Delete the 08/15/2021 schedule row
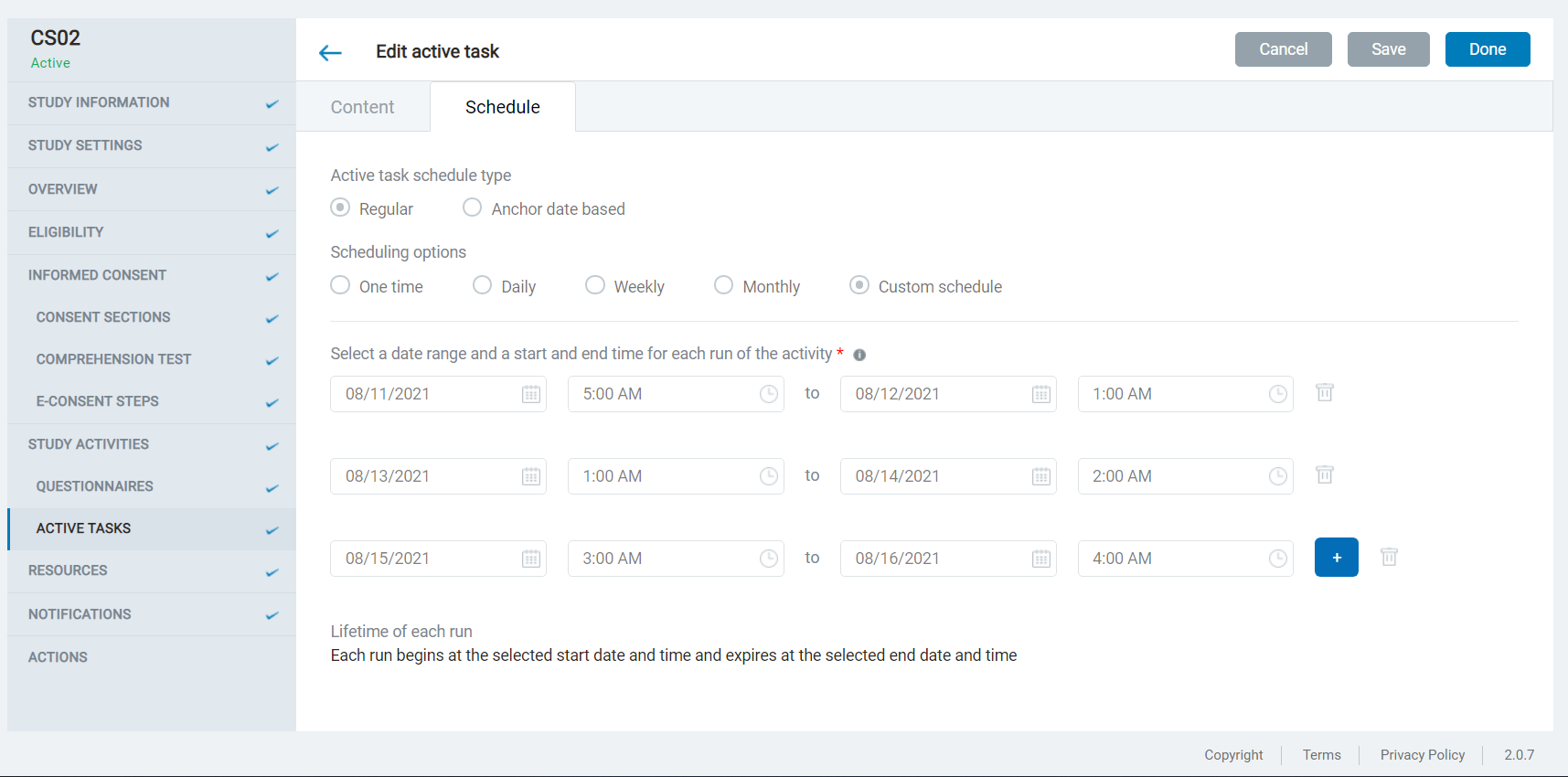The width and height of the screenshot is (1568, 777). pyautogui.click(x=1390, y=557)
